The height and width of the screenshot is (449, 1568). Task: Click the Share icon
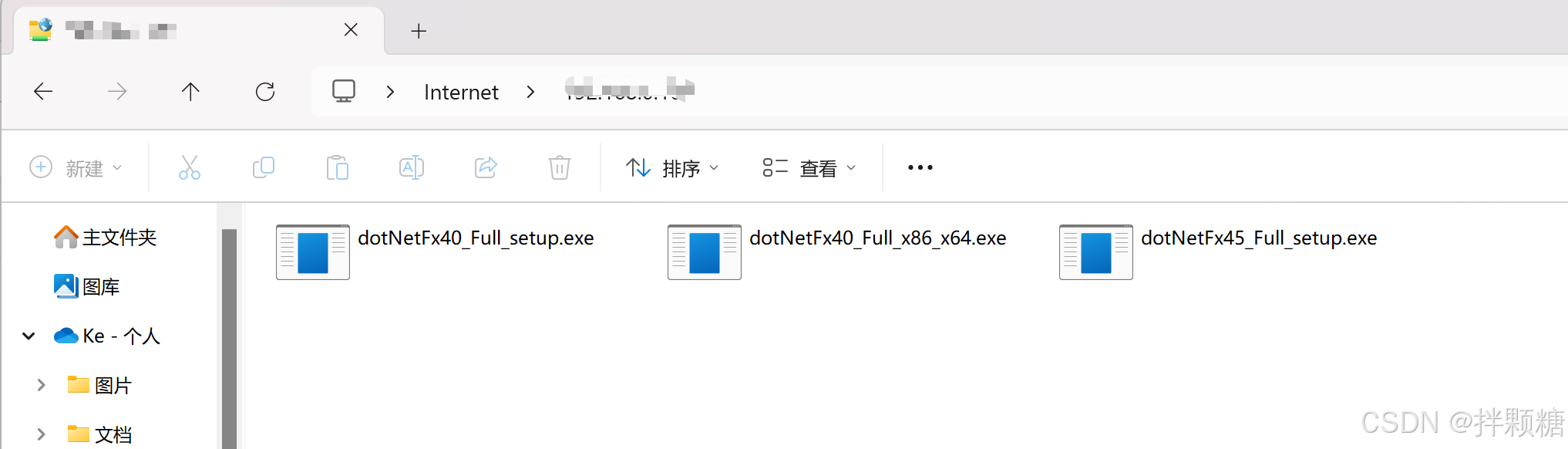pyautogui.click(x=486, y=167)
